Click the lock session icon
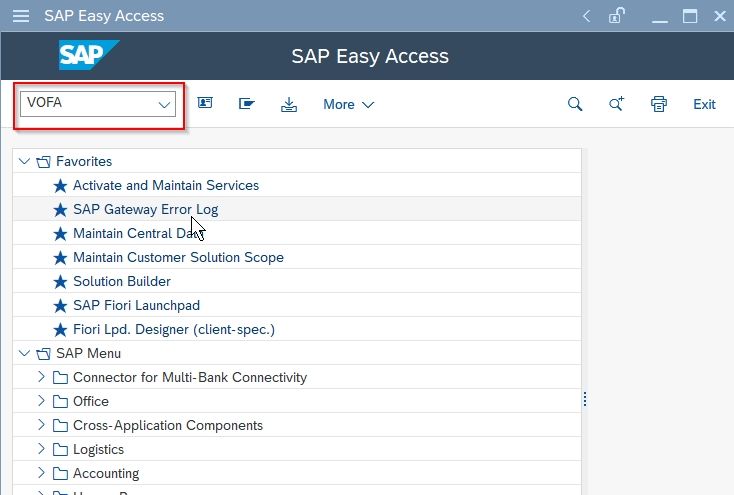Screen dimensions: 734x495 pyautogui.click(x=617, y=15)
